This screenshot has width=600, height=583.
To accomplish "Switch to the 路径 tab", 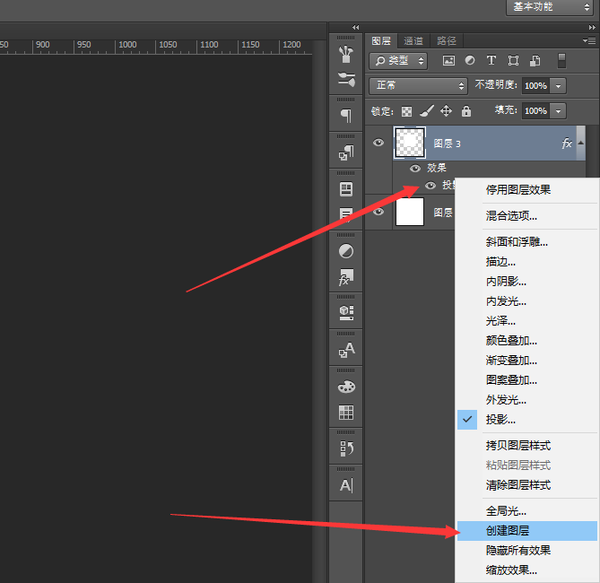I will [447, 41].
